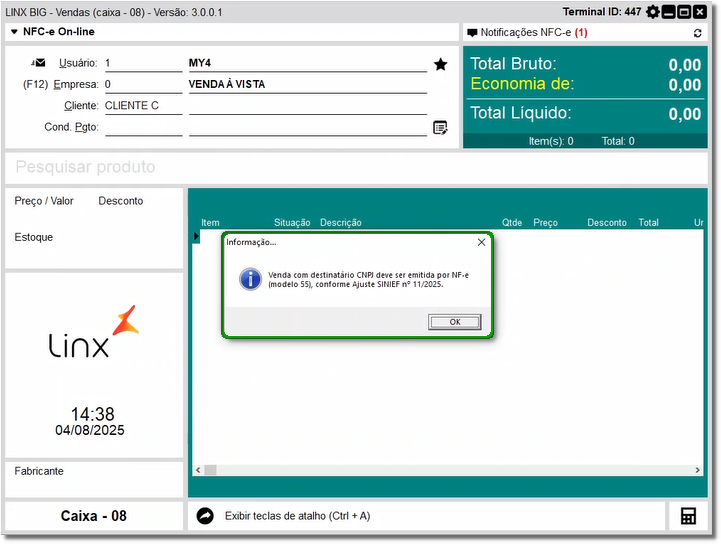Image resolution: width=721 pixels, height=544 pixels.
Task: Close the Informação dialog with X
Action: point(481,242)
